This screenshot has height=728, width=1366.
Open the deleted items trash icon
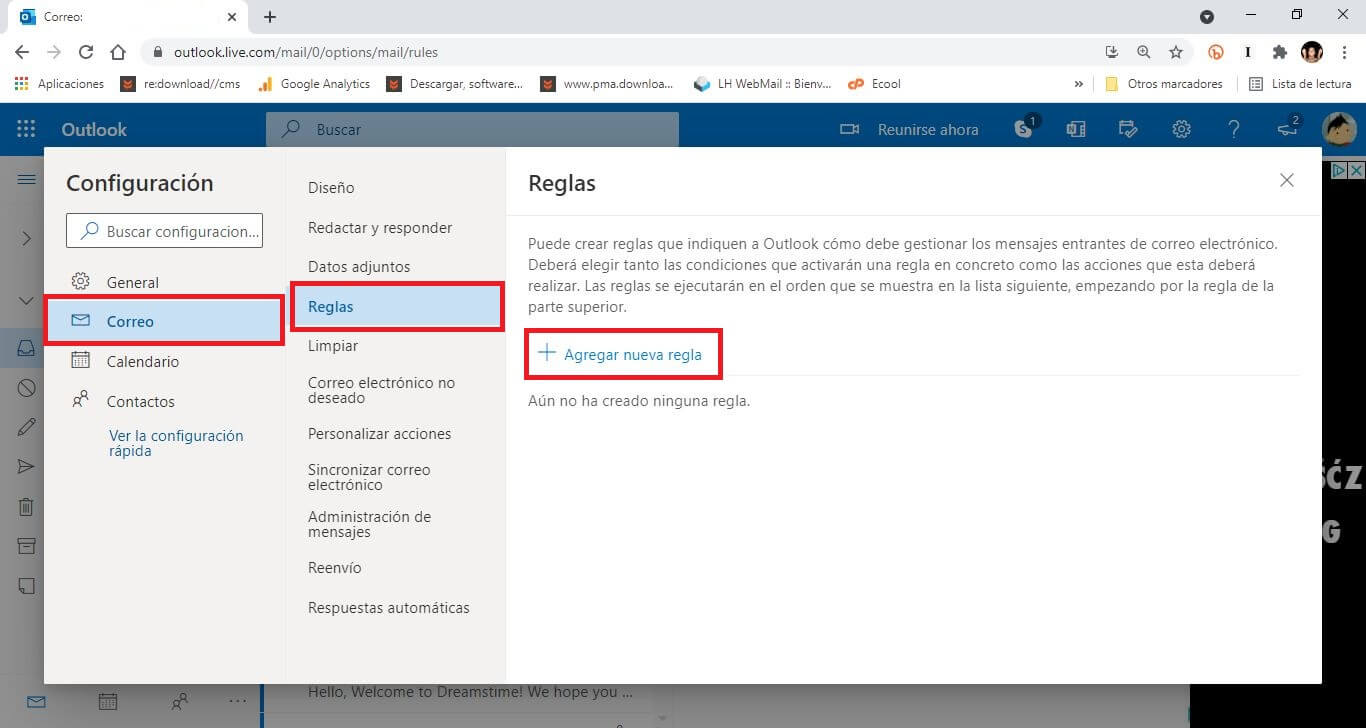[27, 506]
